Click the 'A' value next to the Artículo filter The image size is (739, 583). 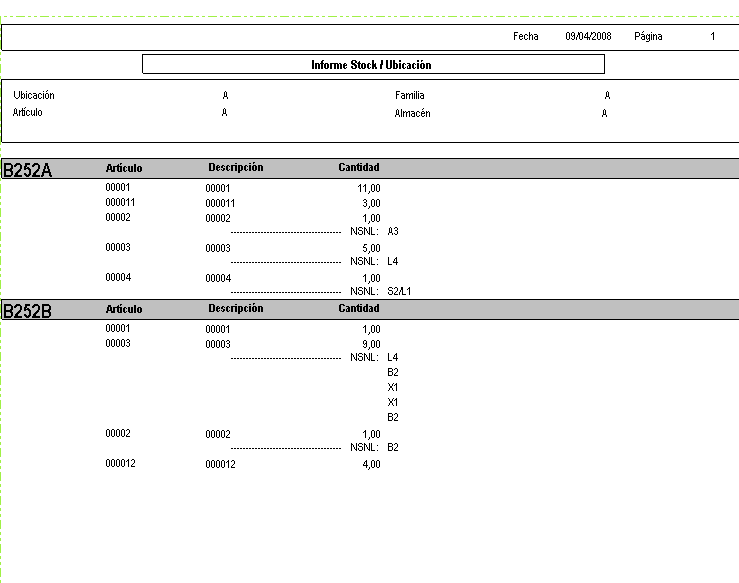[x=224, y=112]
